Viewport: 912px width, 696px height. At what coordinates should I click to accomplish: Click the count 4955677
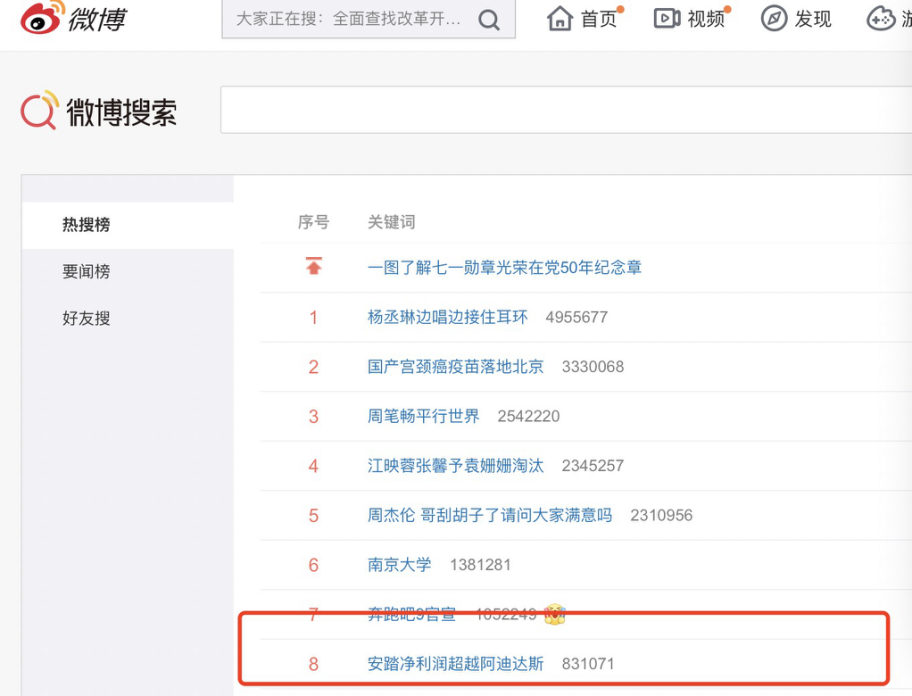click(x=576, y=317)
